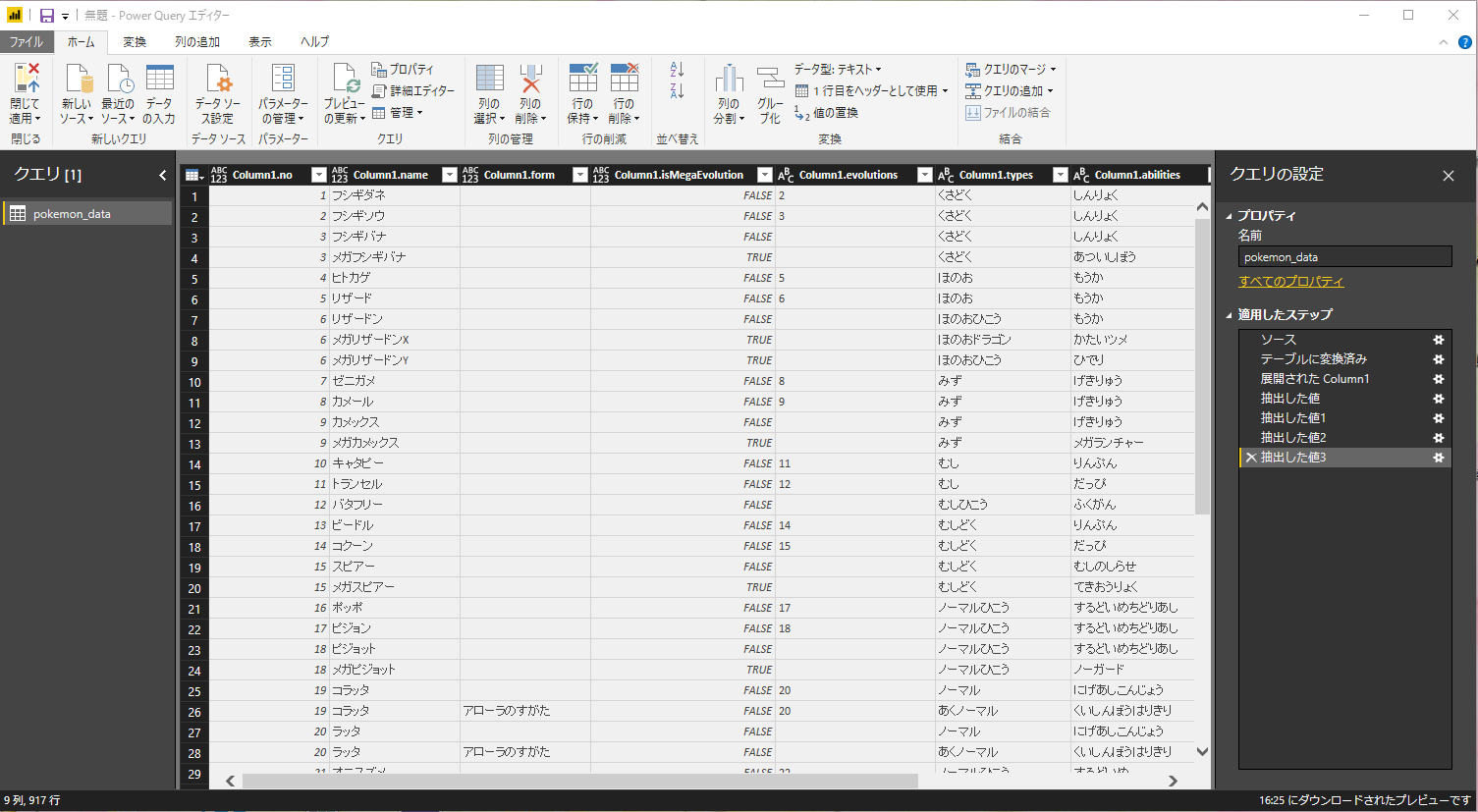Open データソース設定 icon

(x=218, y=79)
